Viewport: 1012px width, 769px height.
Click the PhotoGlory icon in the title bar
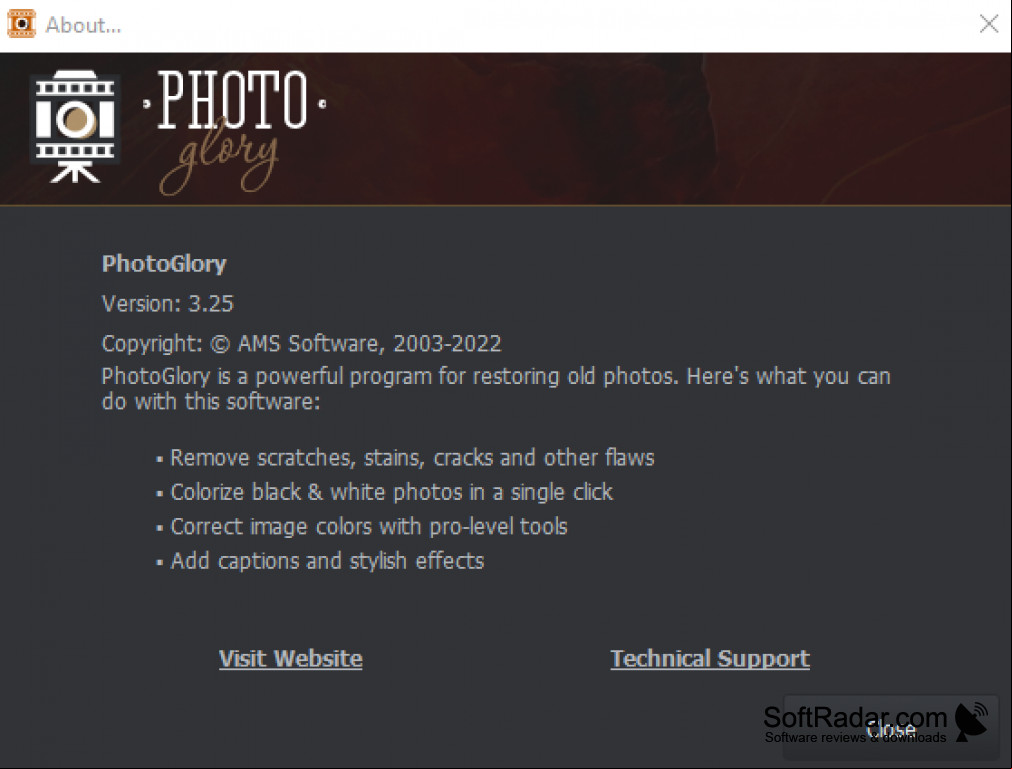pos(21,24)
